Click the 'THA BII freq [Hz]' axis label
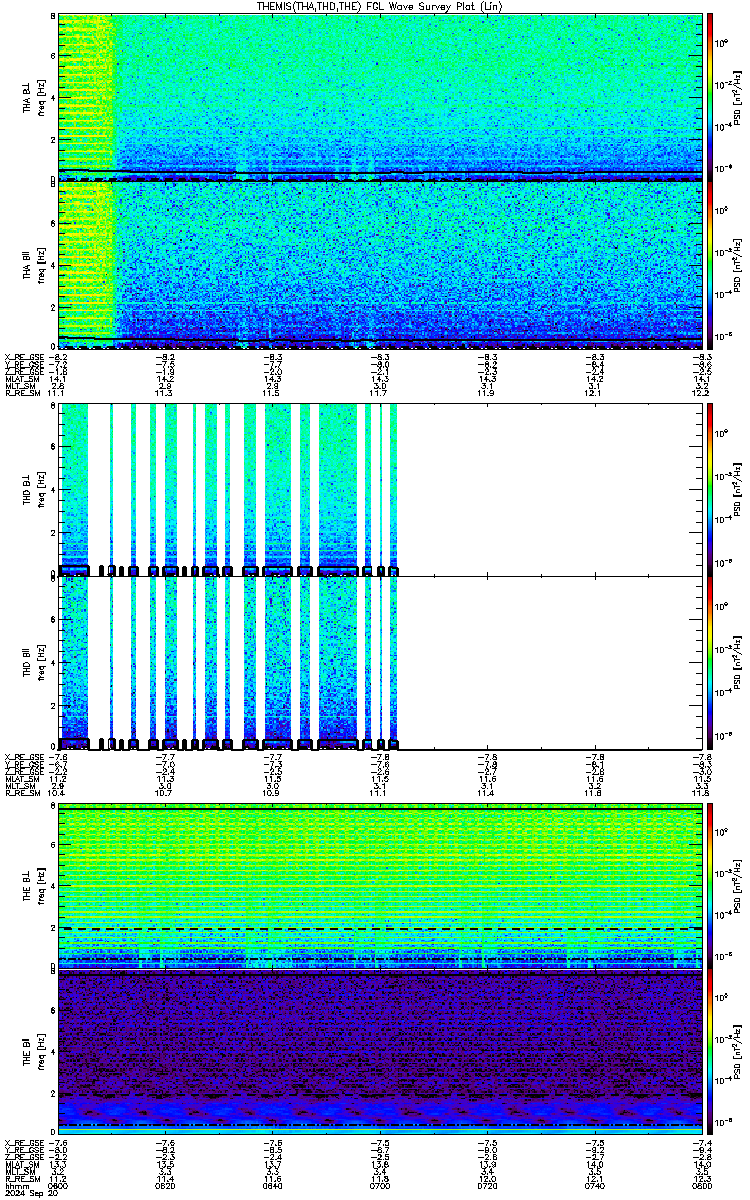Viewport: 750px width, 1200px height. point(33,265)
